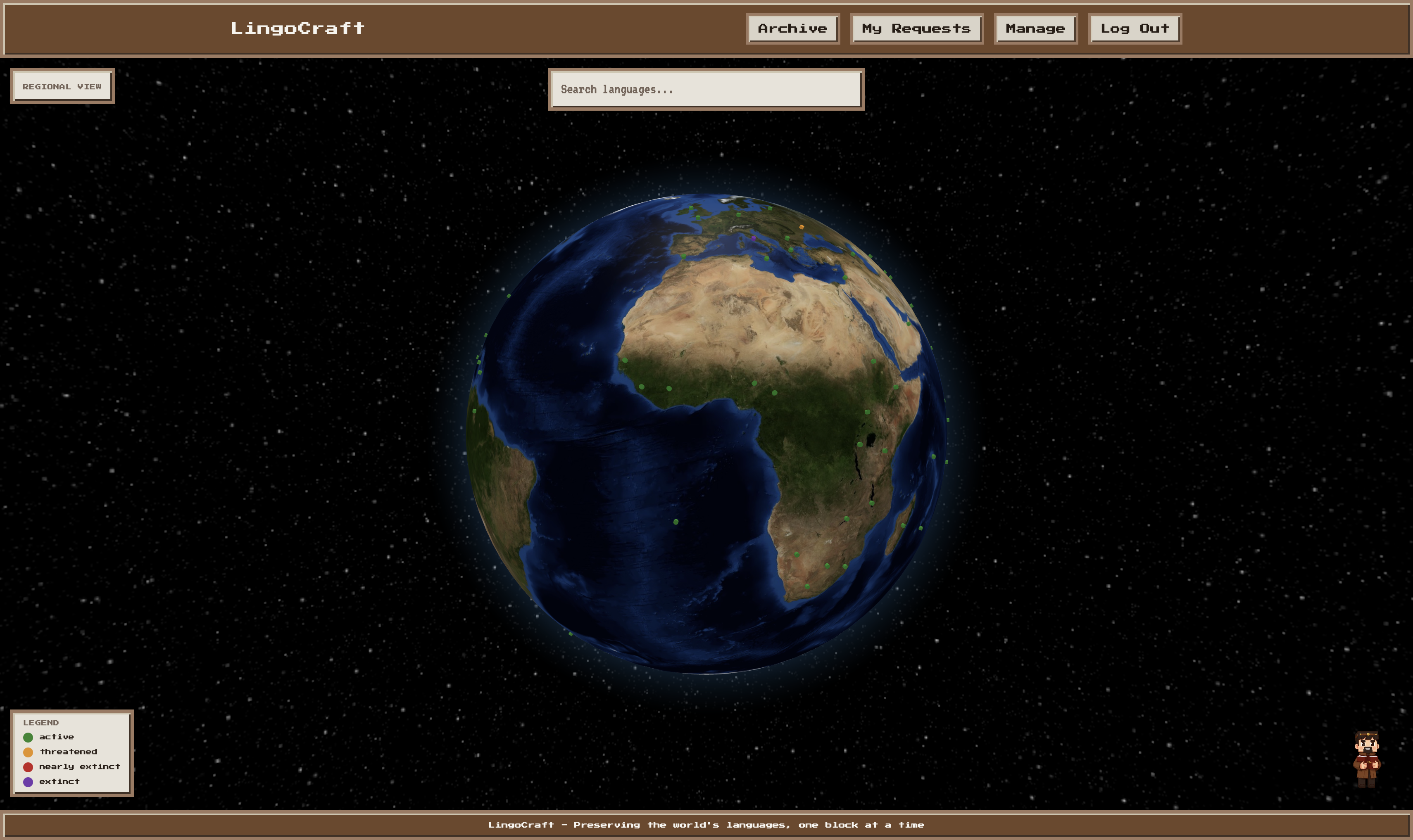Click the red nearly extinct legend dot
The width and height of the screenshot is (1413, 840).
coord(28,767)
